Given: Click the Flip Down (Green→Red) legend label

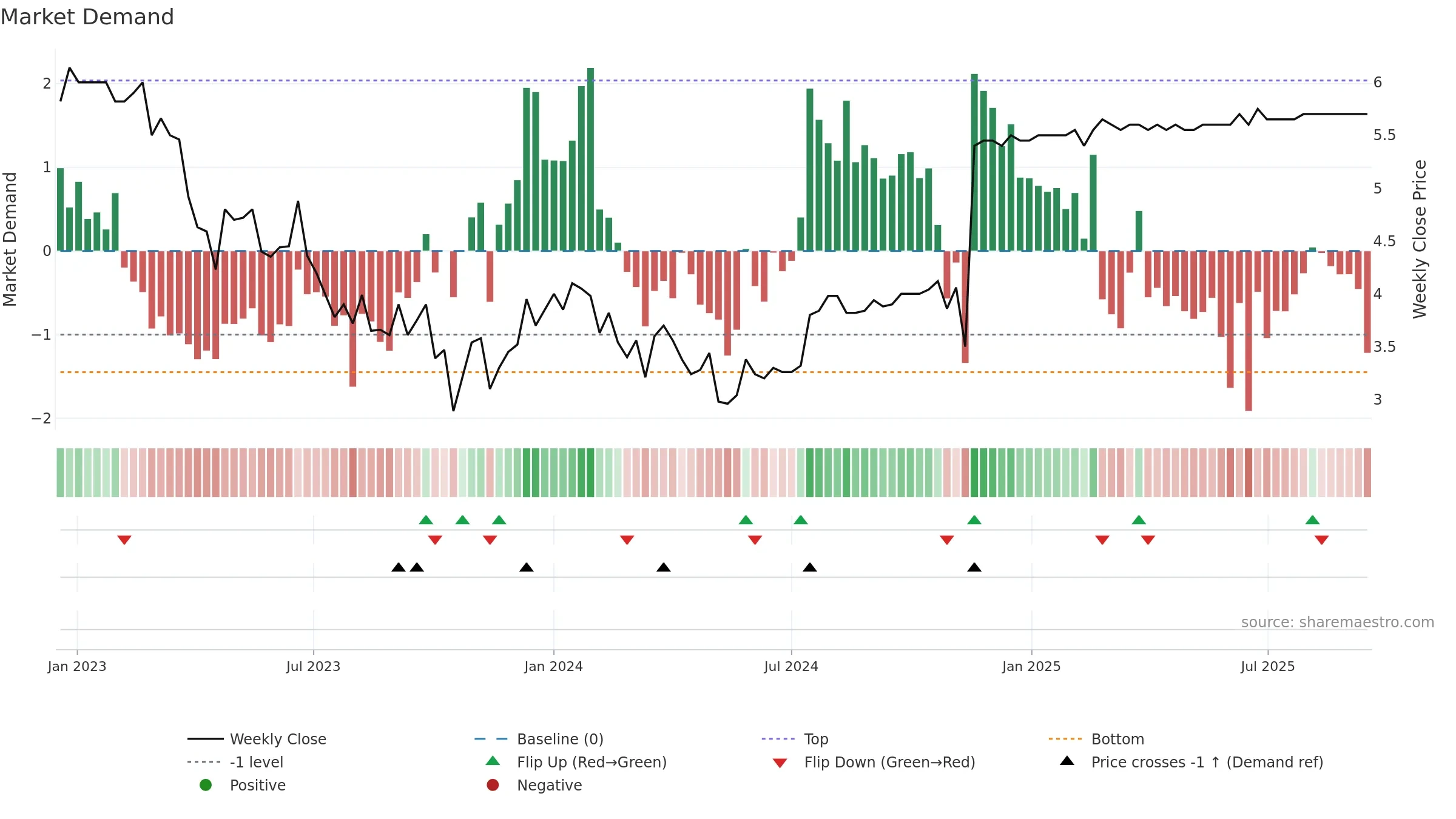Looking at the screenshot, I should coord(889,762).
